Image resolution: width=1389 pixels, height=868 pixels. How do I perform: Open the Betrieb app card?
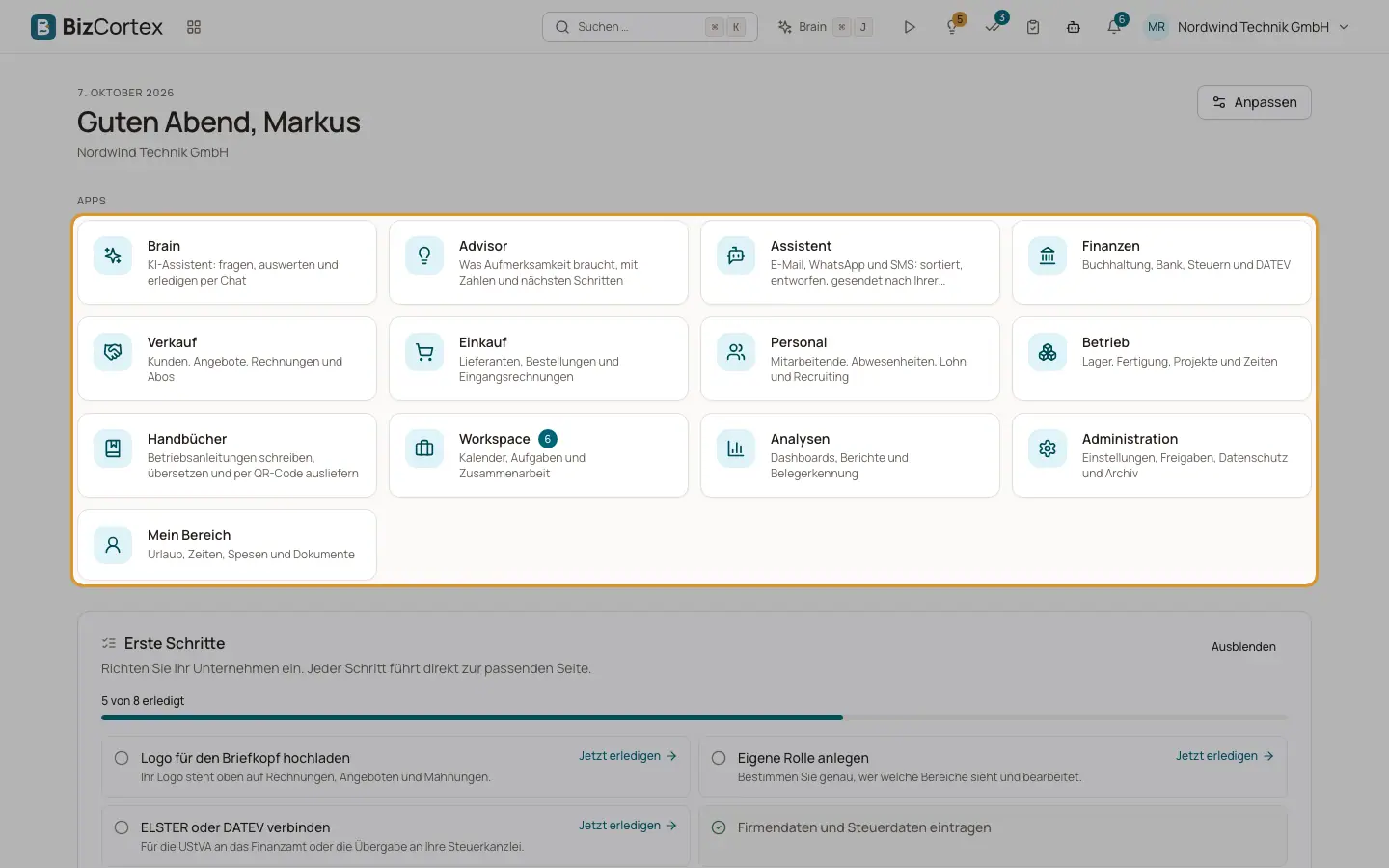[x=1161, y=359]
